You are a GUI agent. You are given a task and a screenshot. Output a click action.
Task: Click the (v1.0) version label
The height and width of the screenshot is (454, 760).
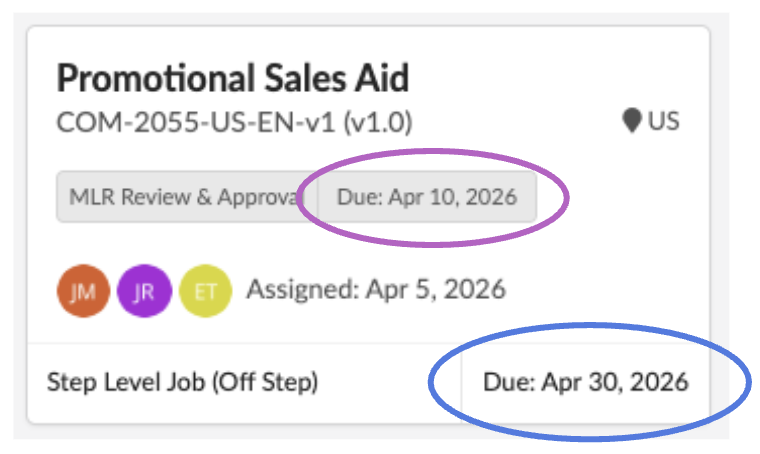(x=377, y=123)
